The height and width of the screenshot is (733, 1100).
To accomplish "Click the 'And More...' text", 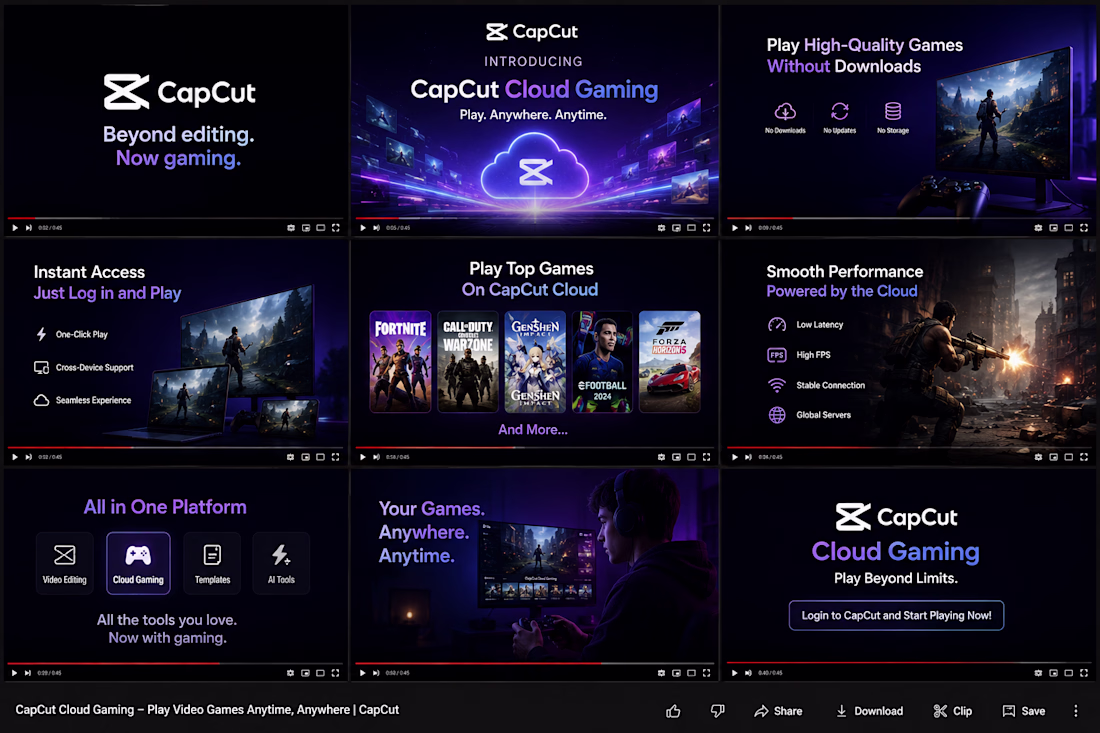I will coord(533,429).
